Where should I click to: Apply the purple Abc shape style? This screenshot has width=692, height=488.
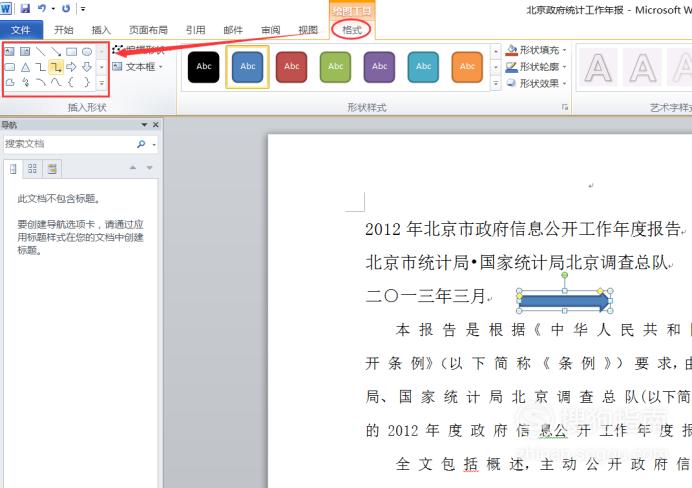point(379,67)
